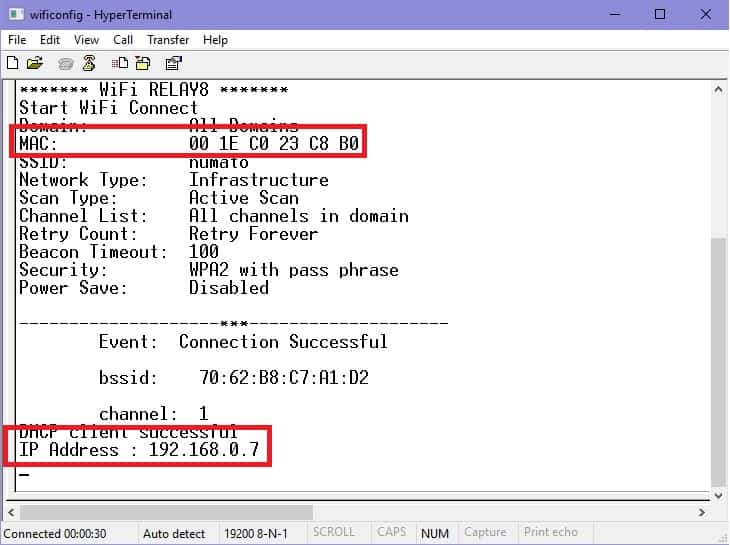
Task: Open the Help menu
Action: tap(215, 40)
